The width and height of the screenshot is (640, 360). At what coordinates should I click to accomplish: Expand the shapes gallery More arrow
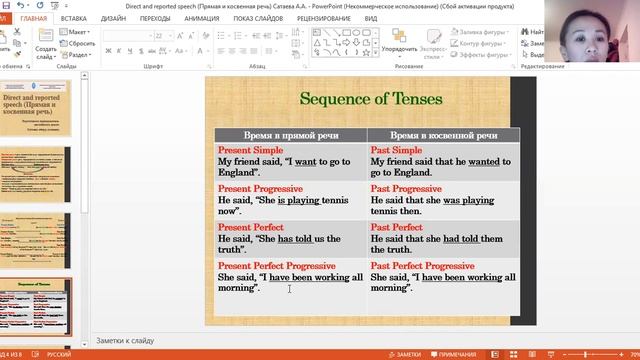[376, 53]
